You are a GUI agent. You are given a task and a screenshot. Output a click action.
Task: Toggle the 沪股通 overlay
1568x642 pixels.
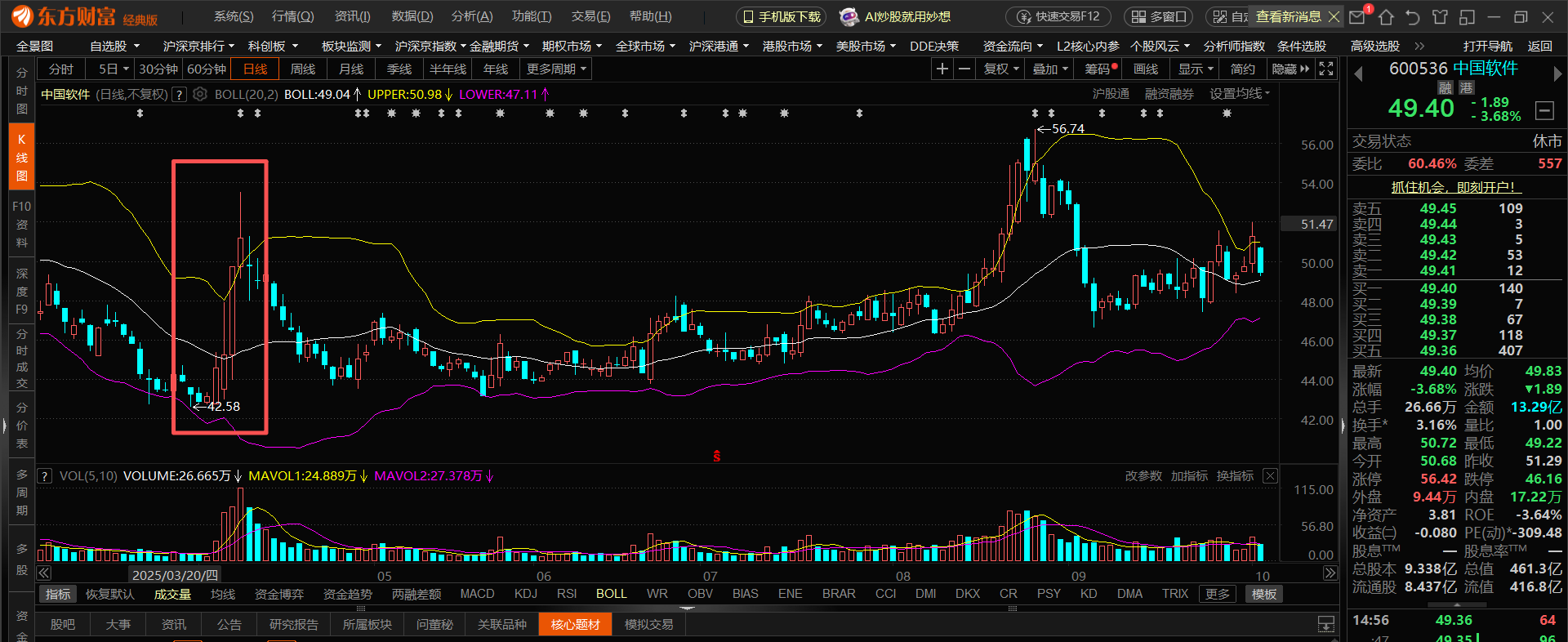1111,94
